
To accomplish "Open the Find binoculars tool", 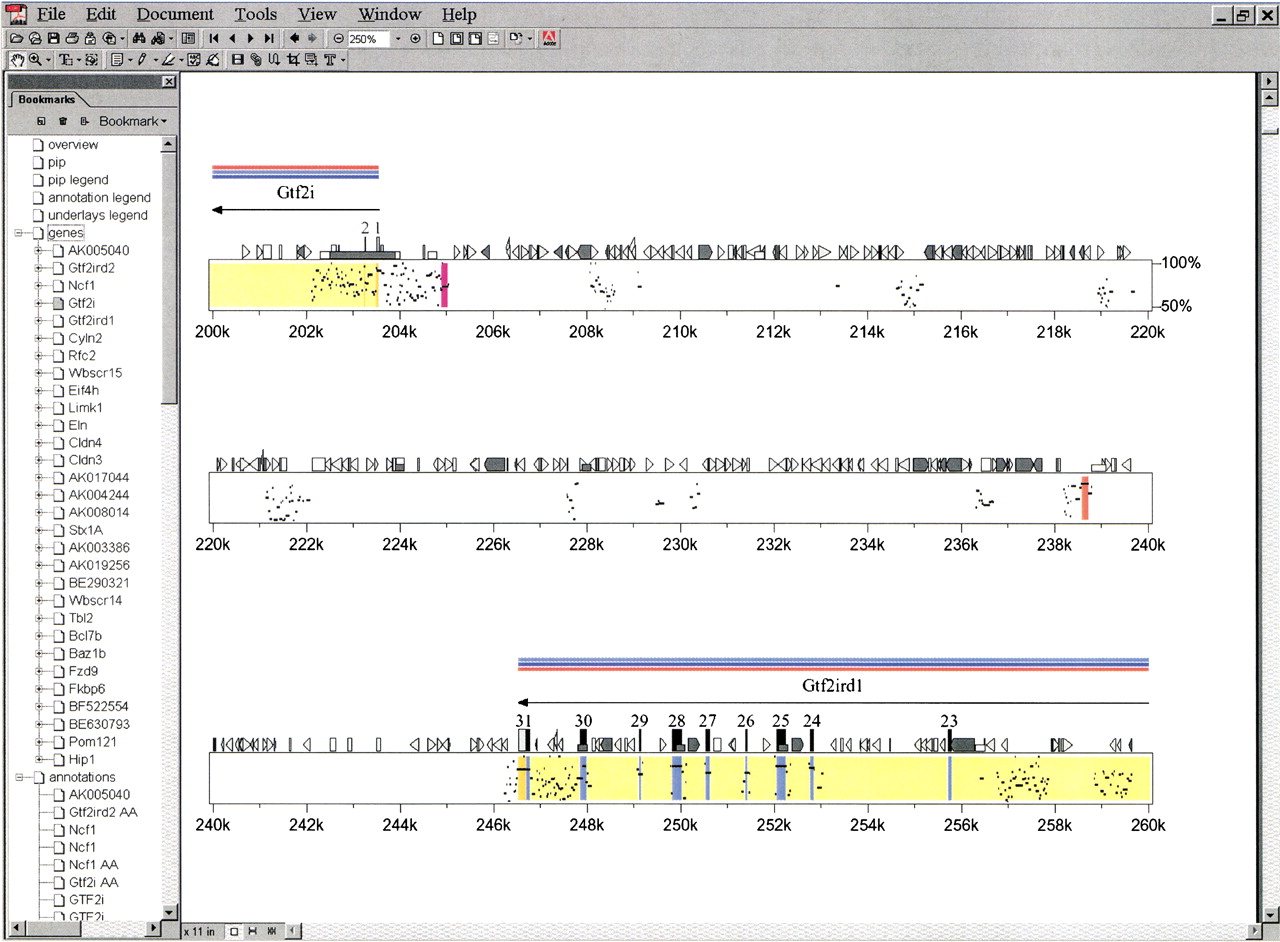I will click(x=139, y=38).
